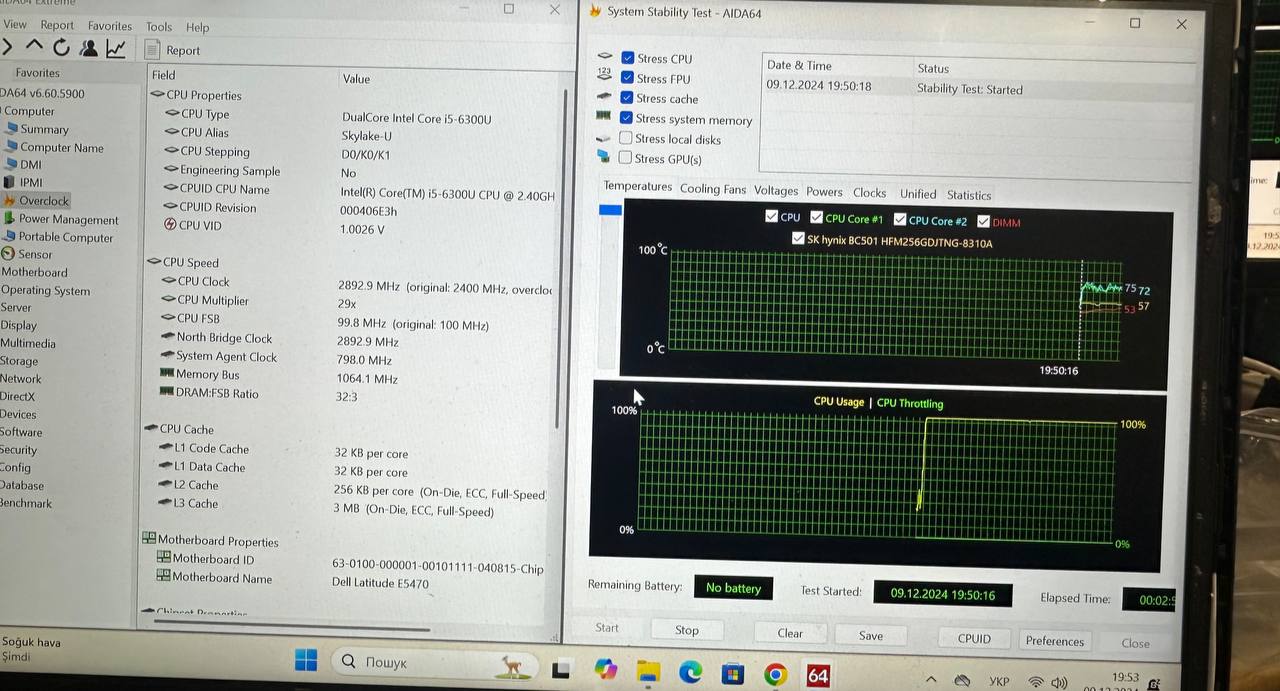The width and height of the screenshot is (1280, 691).
Task: Toggle CPU Core #1 graph checkbox
Action: click(816, 218)
